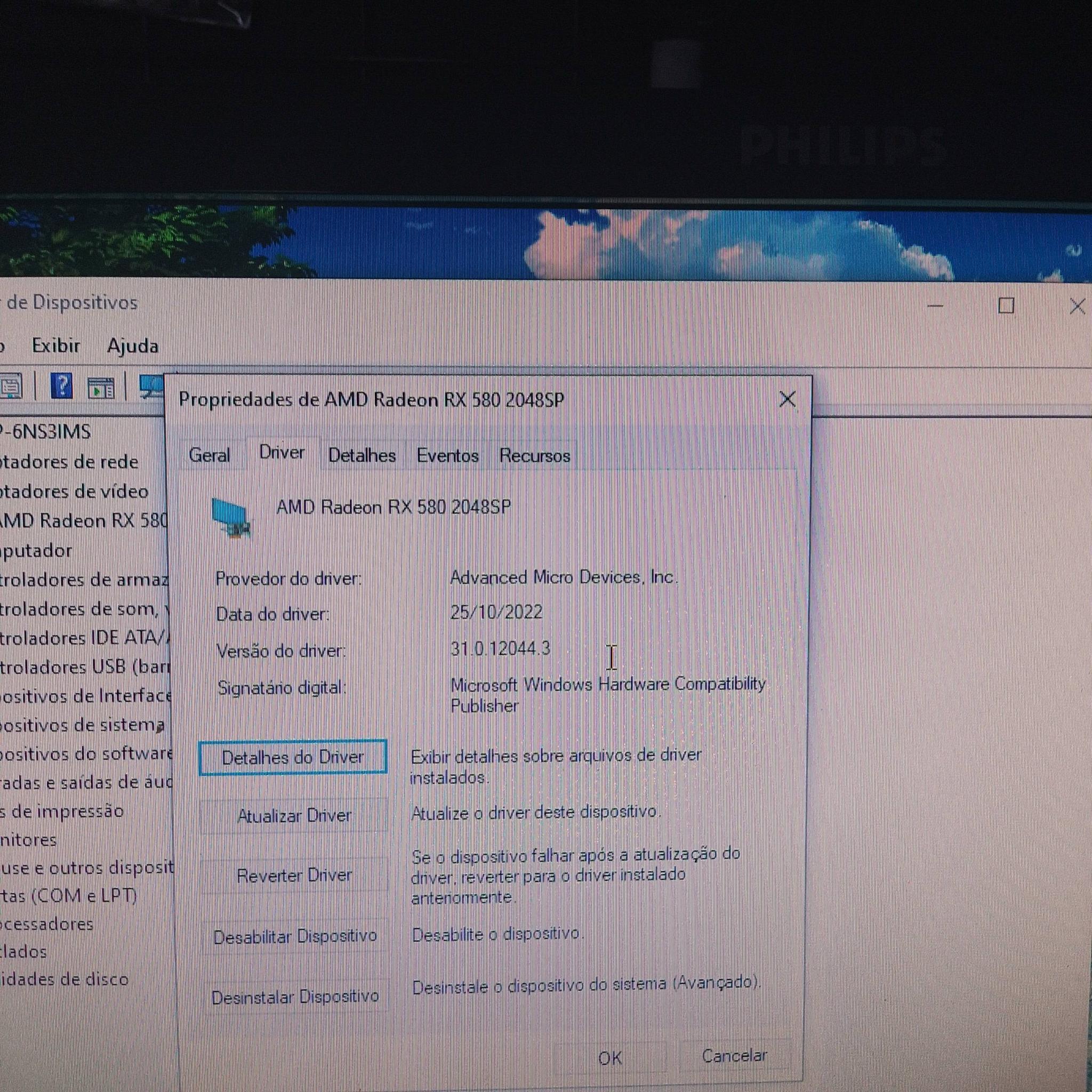Open the Exibir menu in Device Manager
This screenshot has height=1092, width=1092.
56,346
